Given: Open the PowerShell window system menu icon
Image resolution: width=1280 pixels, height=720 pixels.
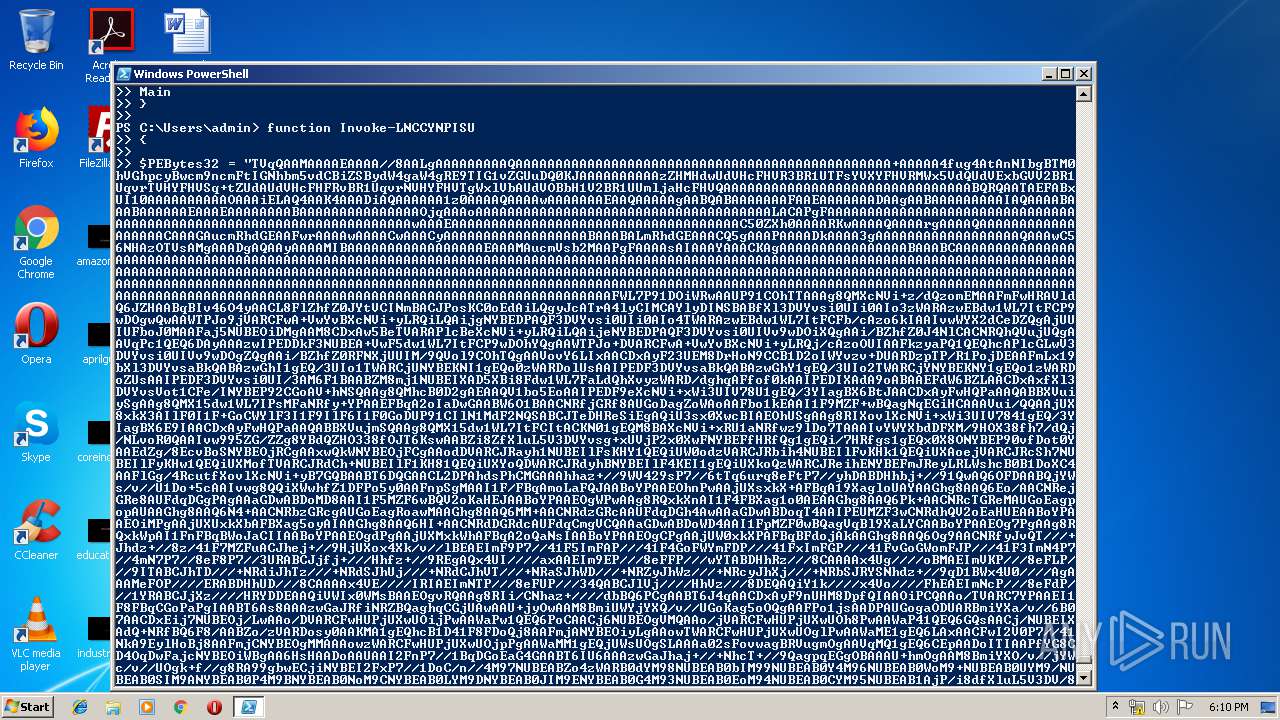Looking at the screenshot, I should click(124, 74).
